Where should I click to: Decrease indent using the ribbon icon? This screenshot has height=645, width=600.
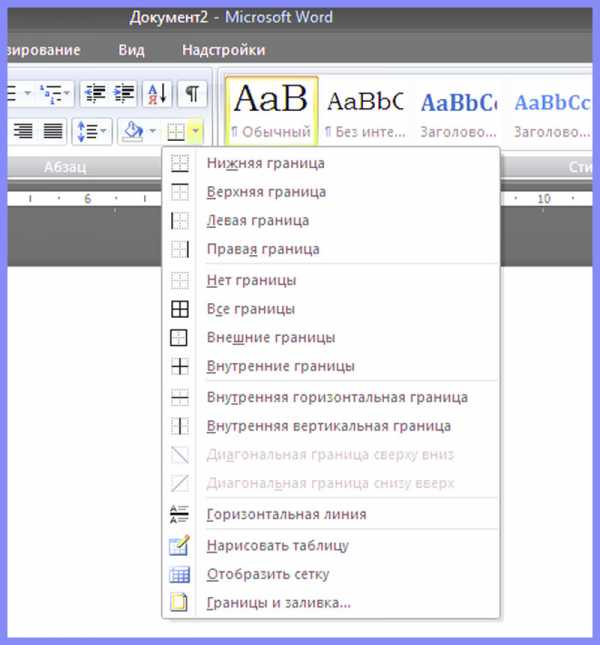click(x=96, y=94)
